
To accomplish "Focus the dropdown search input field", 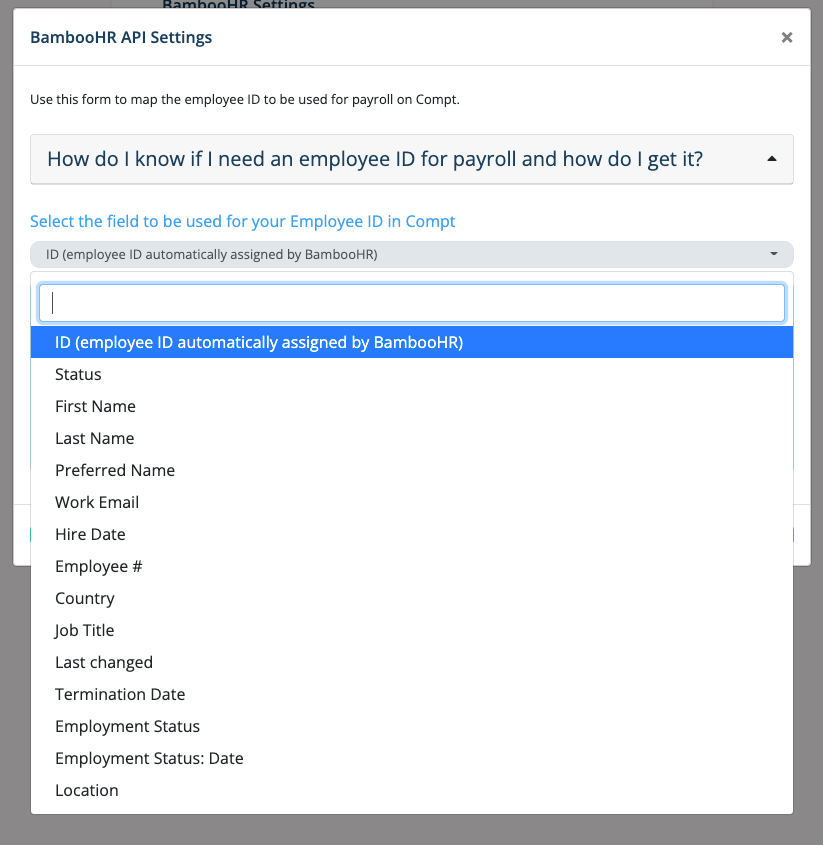I will point(411,302).
